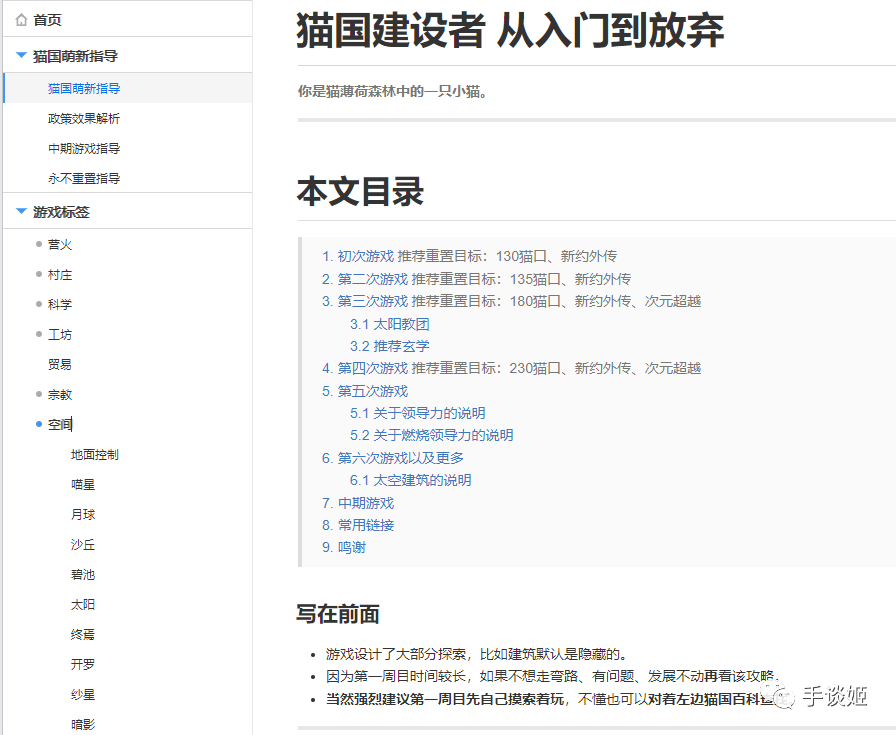Click the blue bullet beside 空间
Screen dimensions: 896x735
click(39, 425)
